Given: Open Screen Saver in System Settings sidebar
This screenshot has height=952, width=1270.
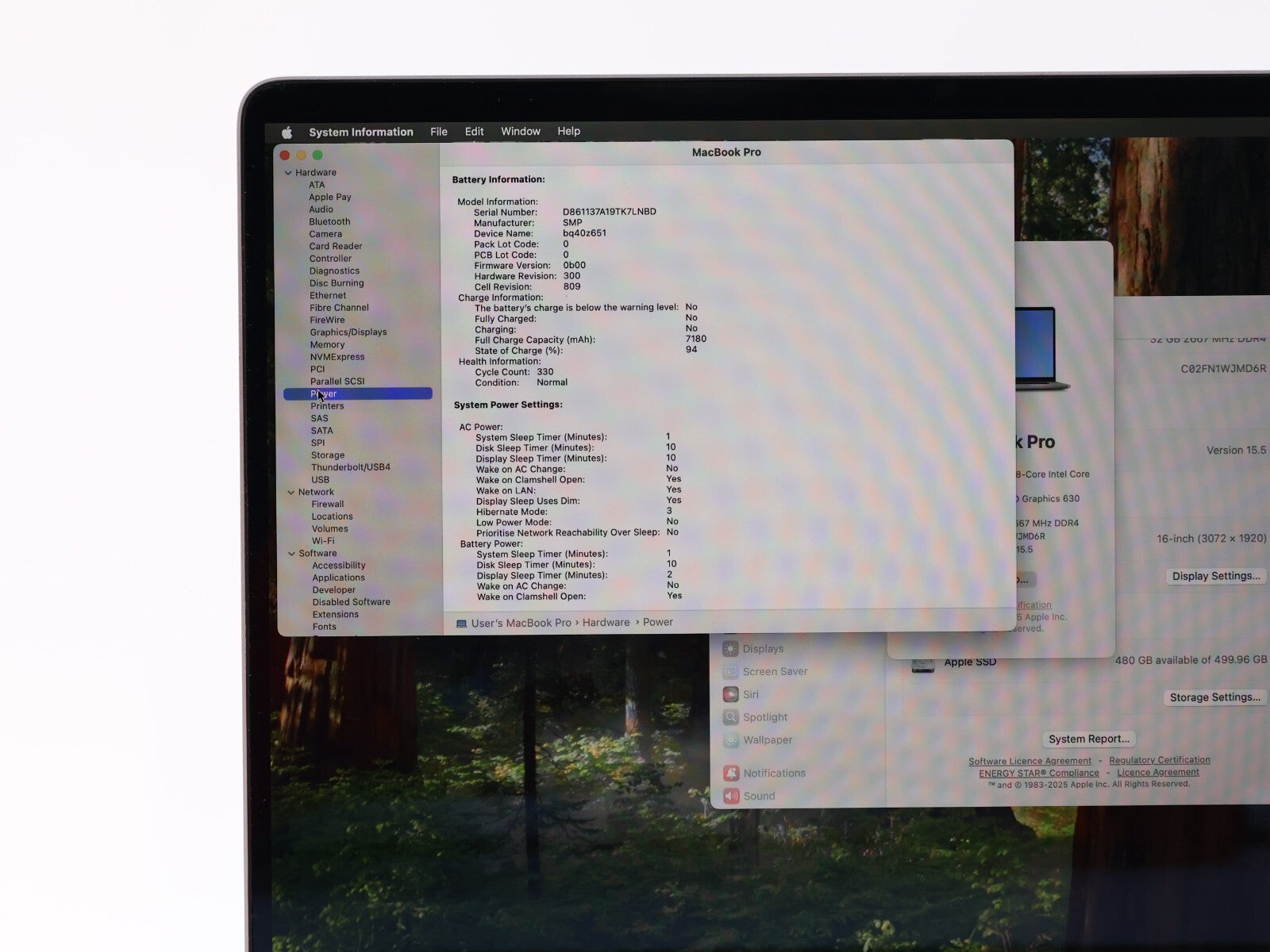Looking at the screenshot, I should (775, 672).
